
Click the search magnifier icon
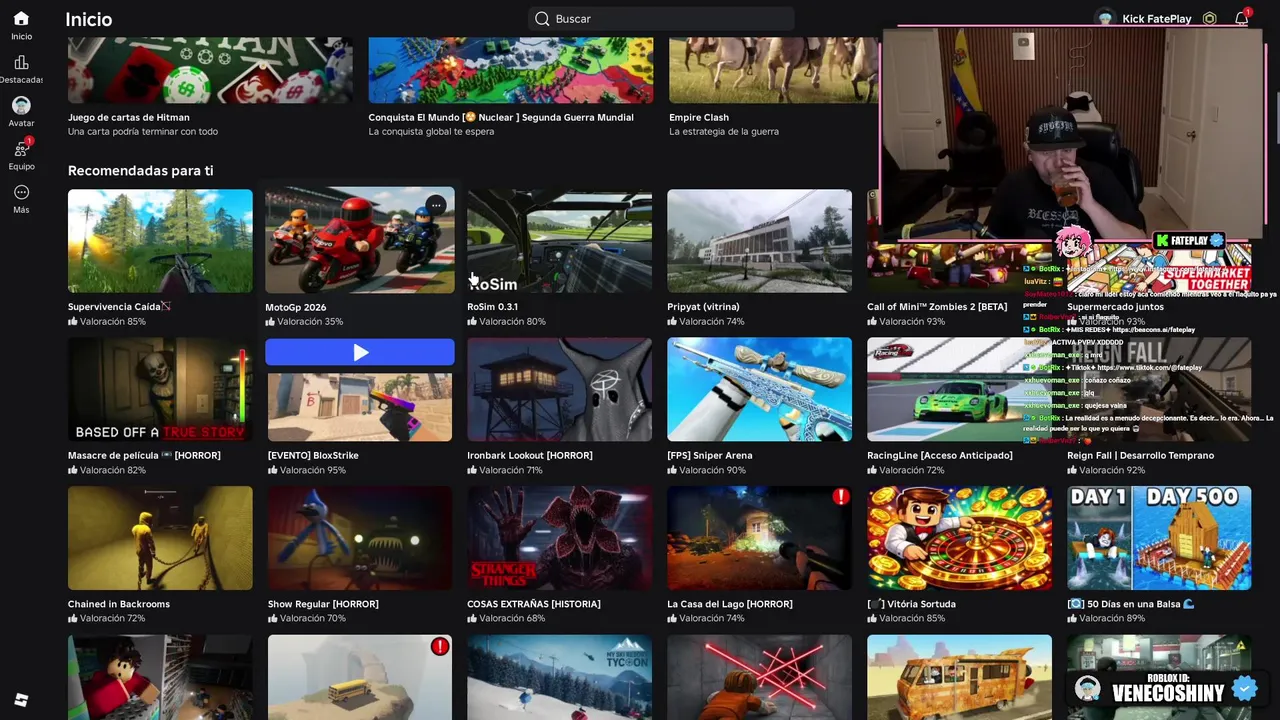542,19
